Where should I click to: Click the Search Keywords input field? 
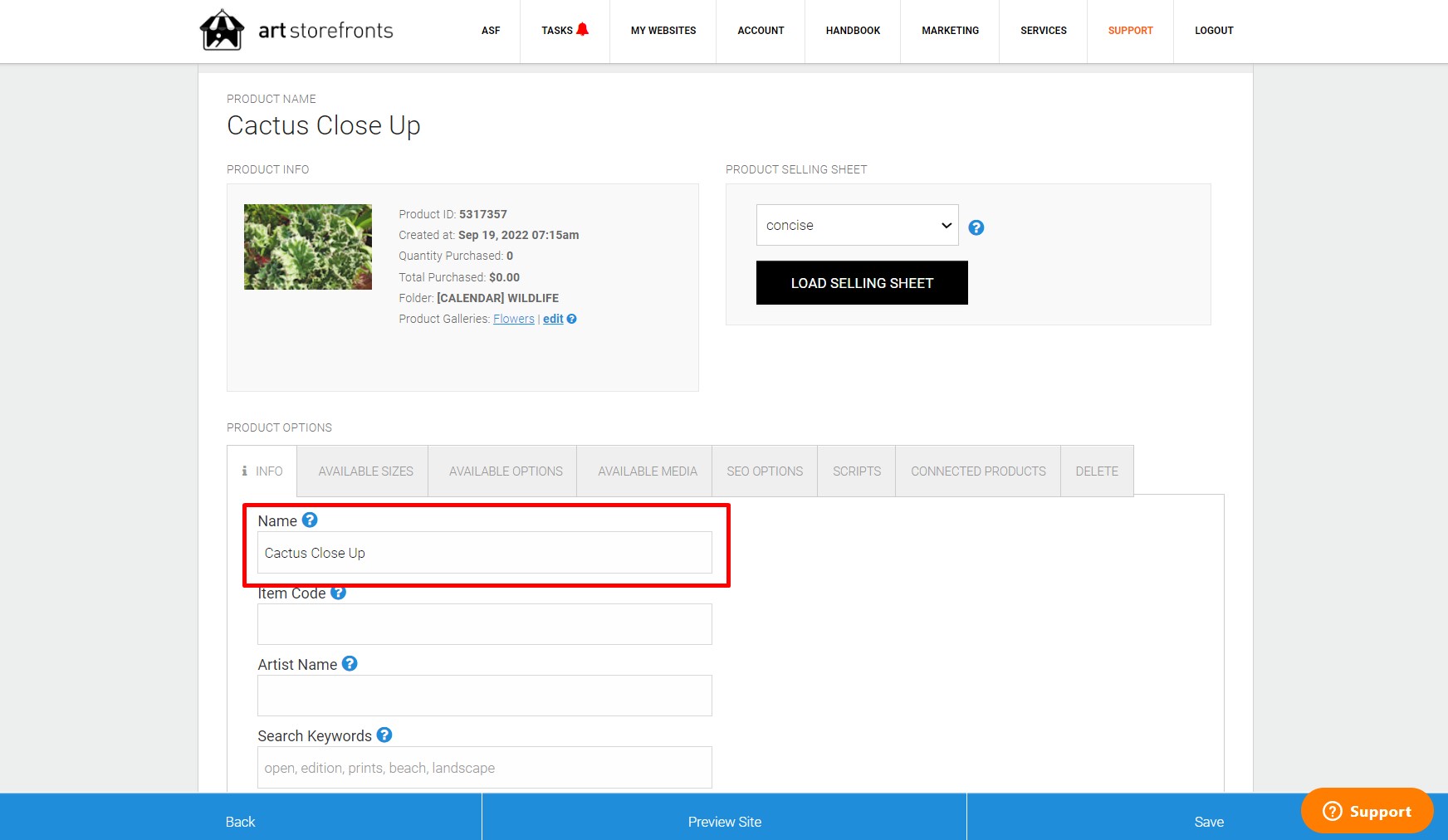485,768
